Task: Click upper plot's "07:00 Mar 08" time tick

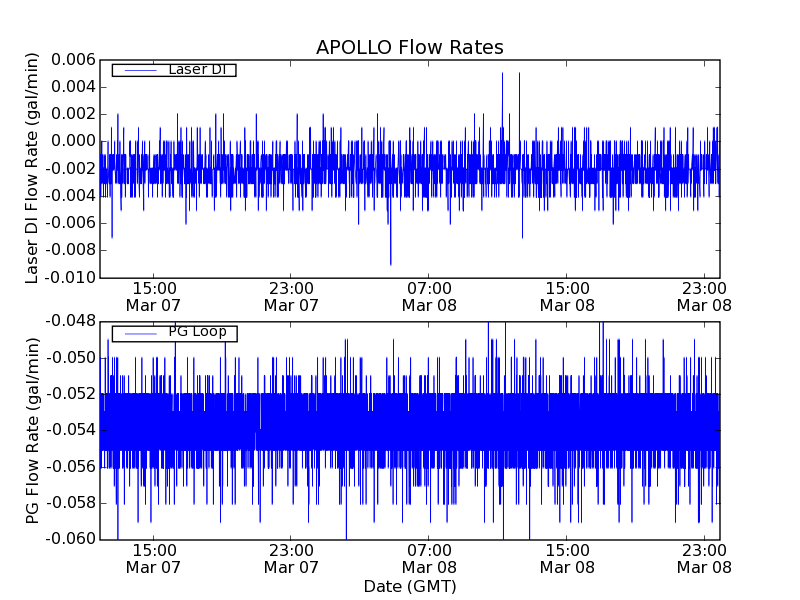Action: point(429,297)
